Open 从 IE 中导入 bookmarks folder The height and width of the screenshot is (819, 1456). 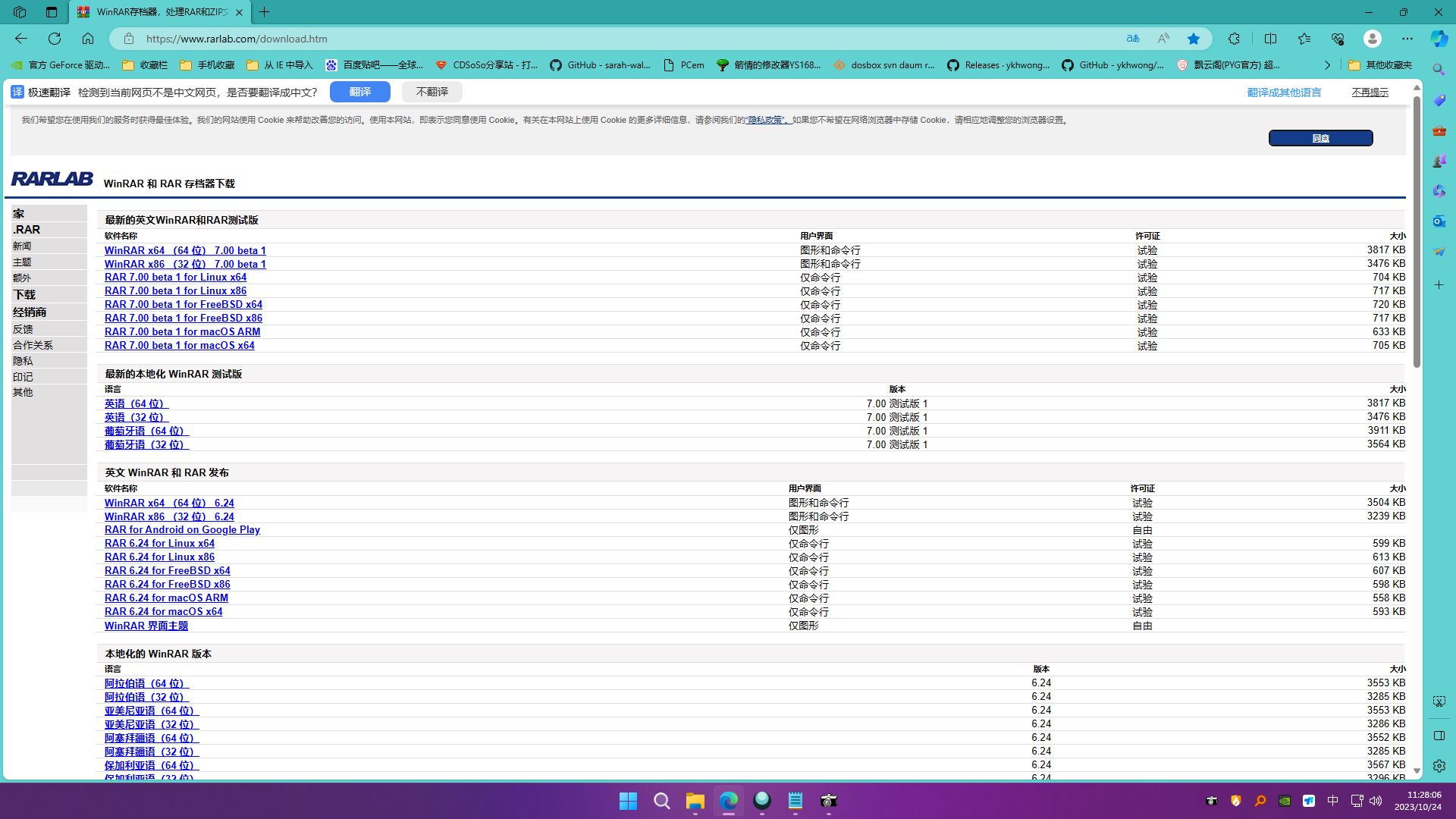tap(279, 65)
